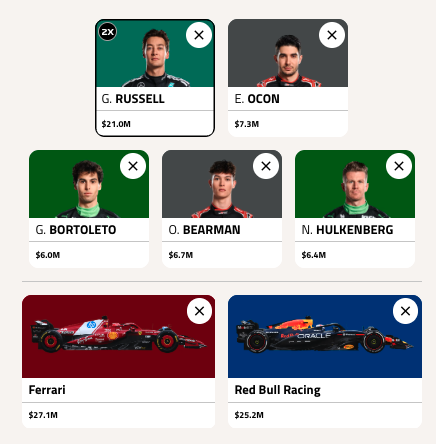436x444 pixels.
Task: Click the N. HULKENBERG name label
Action: (347, 230)
